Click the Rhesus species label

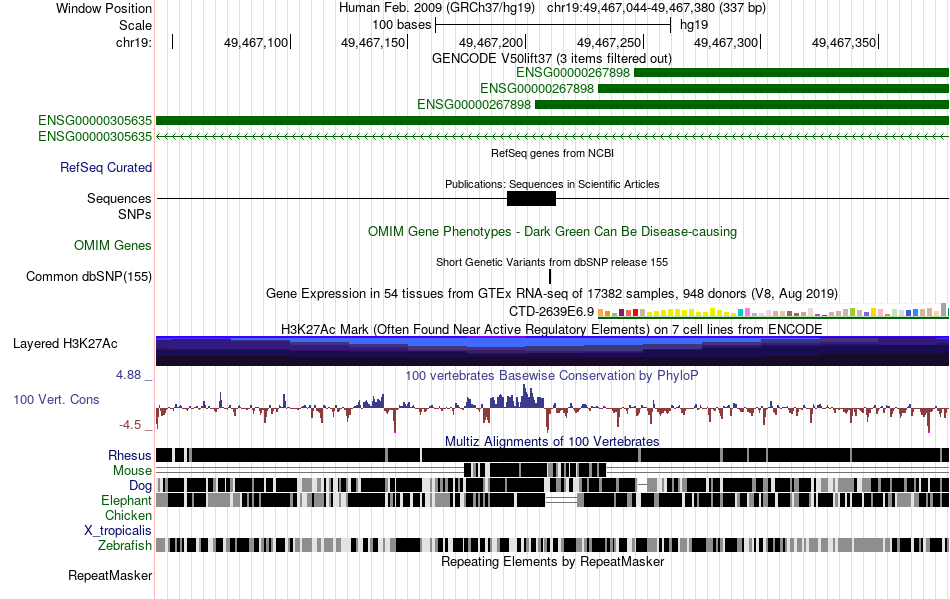pyautogui.click(x=130, y=455)
